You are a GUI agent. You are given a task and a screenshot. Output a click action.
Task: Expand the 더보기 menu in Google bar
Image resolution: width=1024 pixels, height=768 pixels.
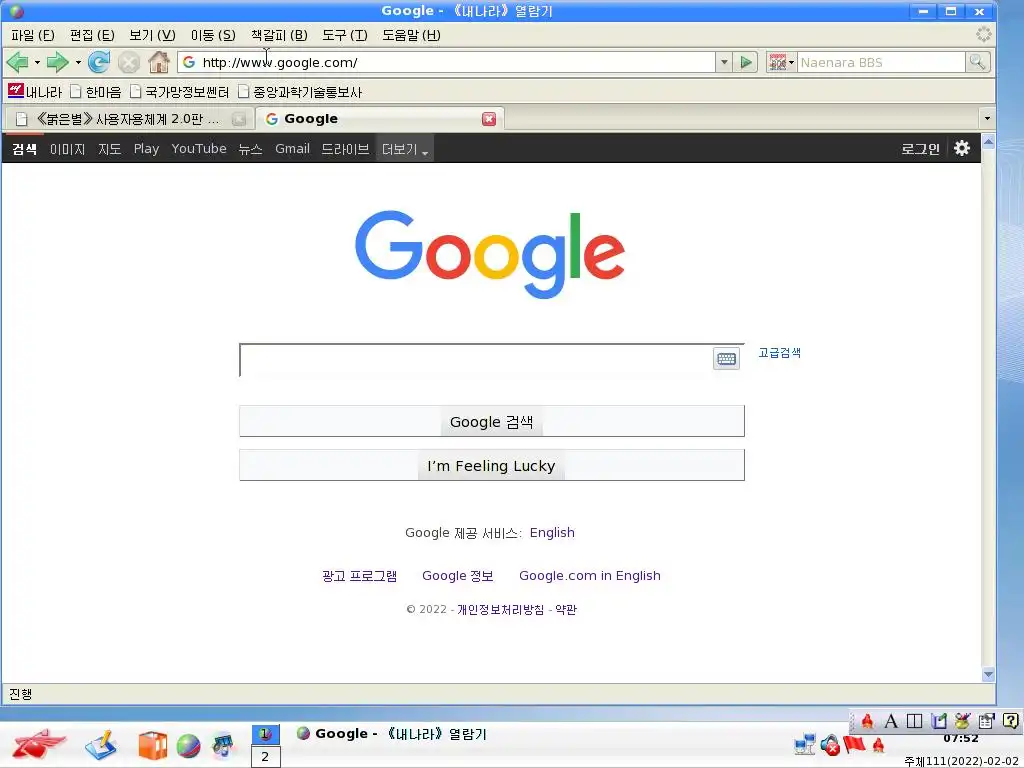tap(405, 149)
